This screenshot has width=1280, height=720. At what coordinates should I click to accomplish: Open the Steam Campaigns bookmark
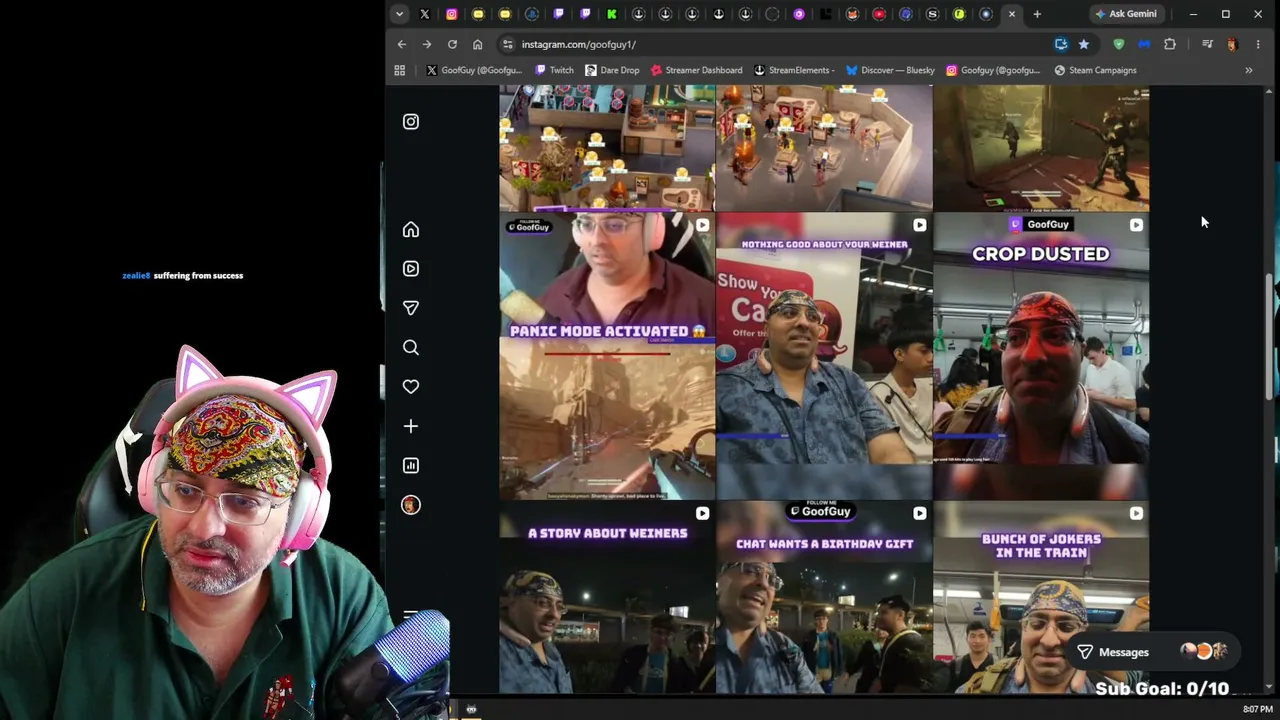pos(1095,70)
